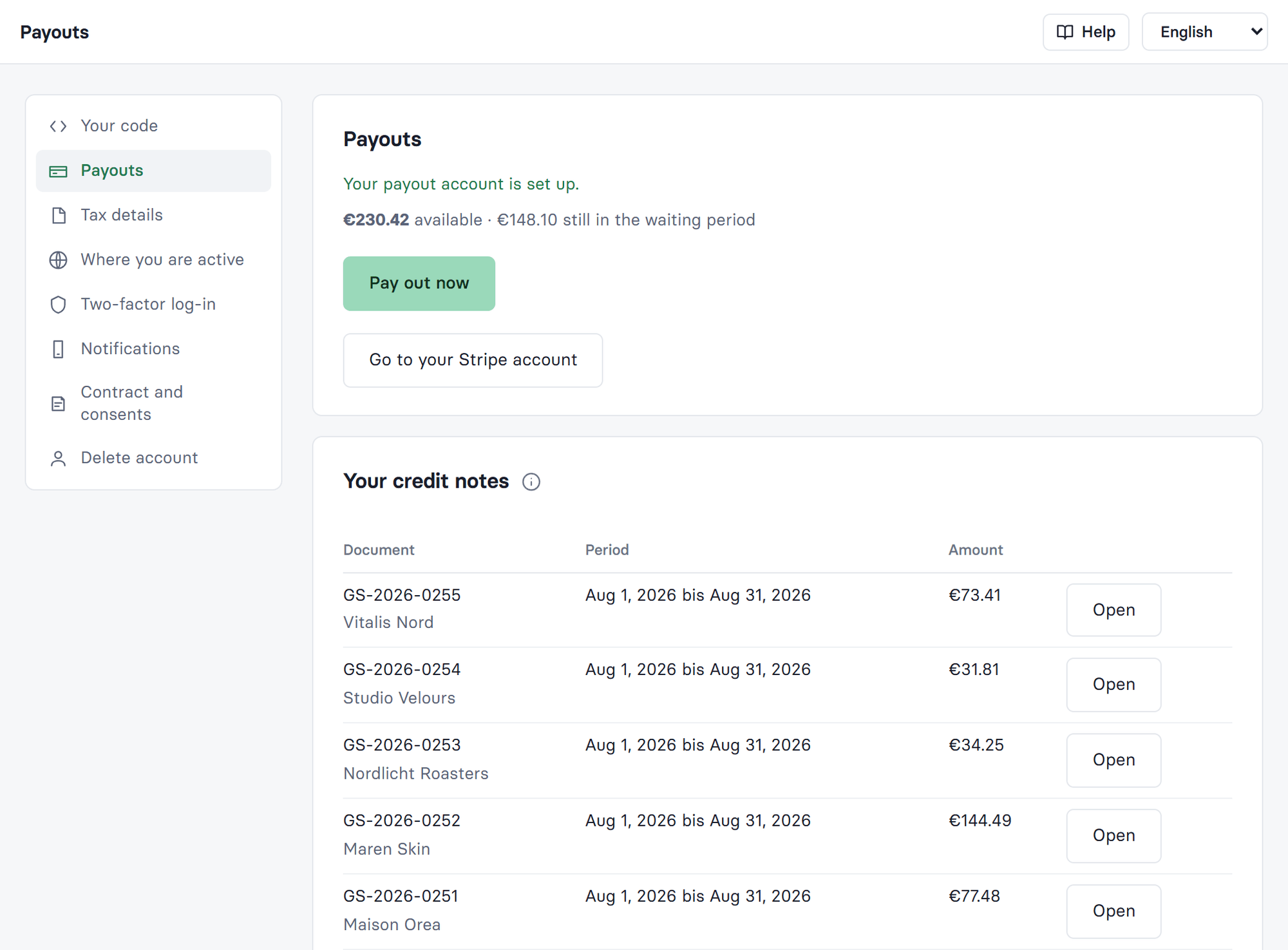
Task: Click the €31.81 amount cell
Action: tap(974, 670)
